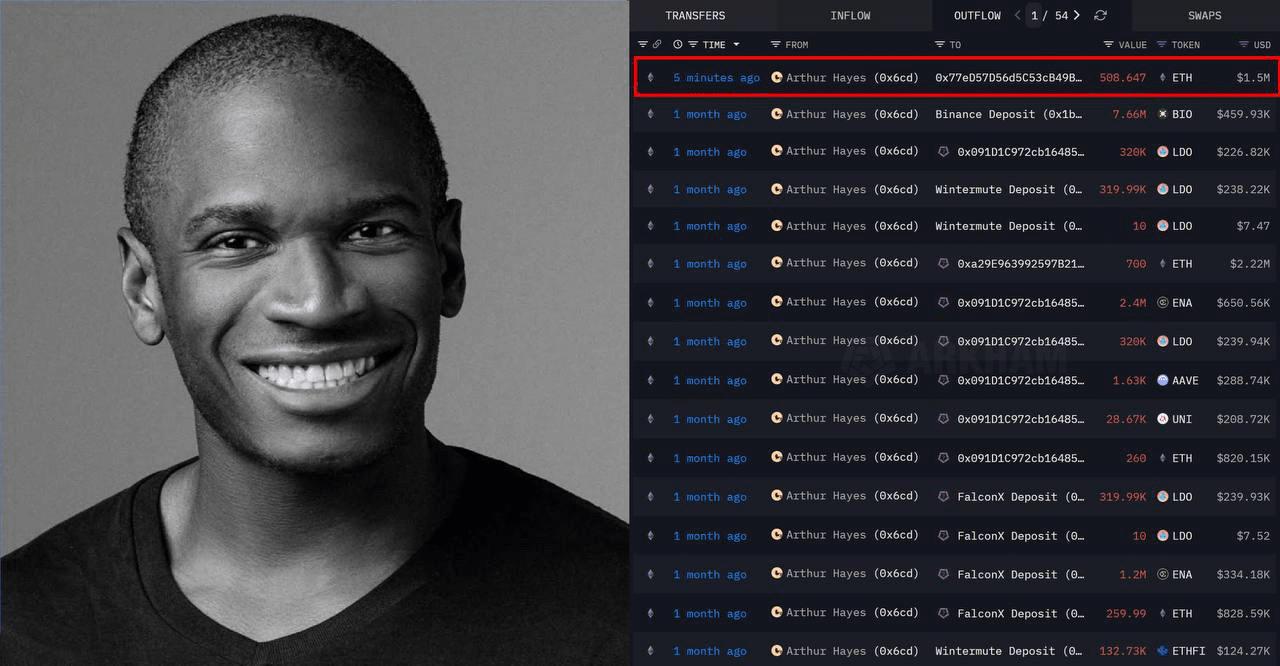Switch to the TRANSFERS tab

tap(695, 15)
